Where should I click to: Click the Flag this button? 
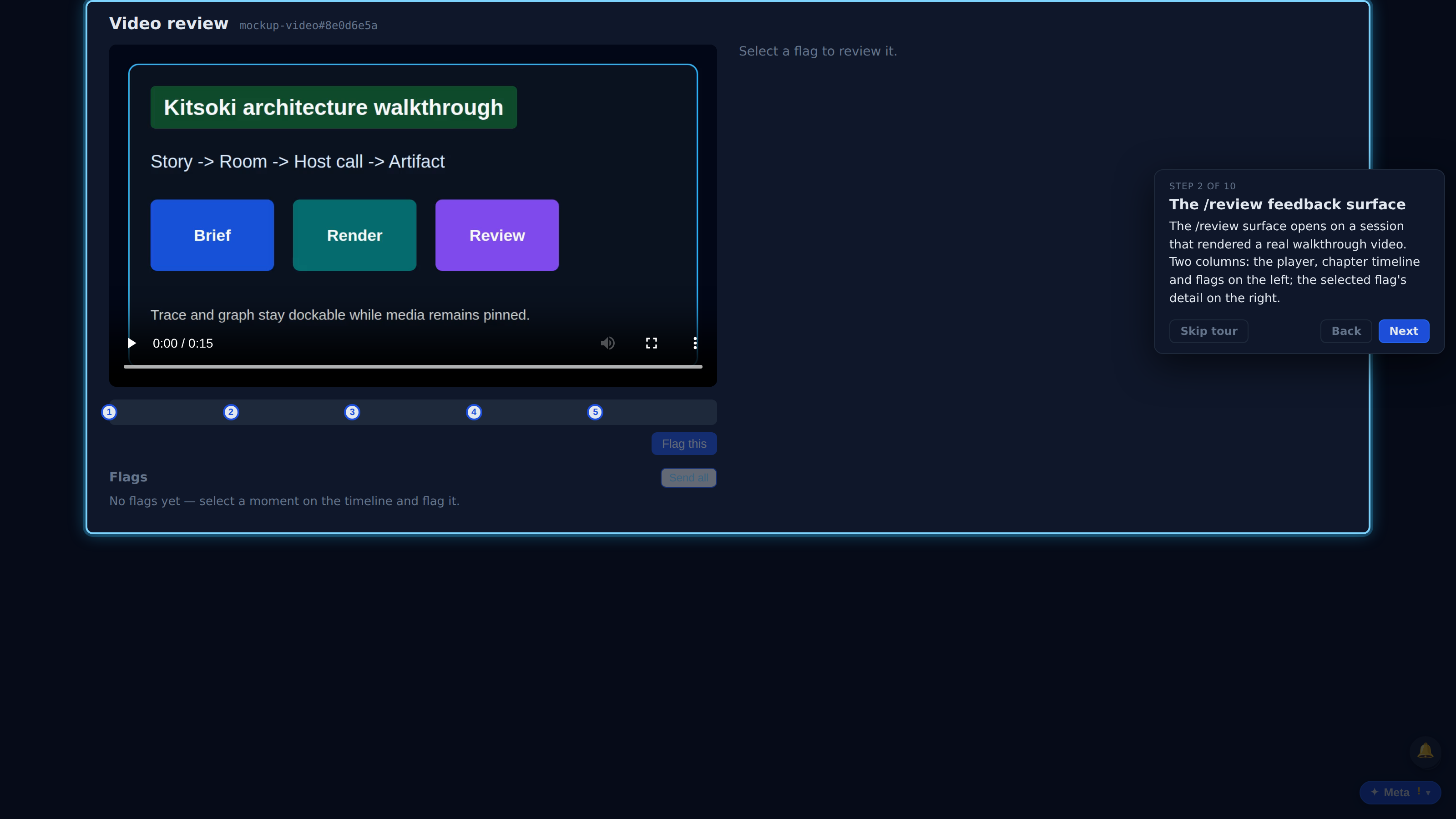684,444
